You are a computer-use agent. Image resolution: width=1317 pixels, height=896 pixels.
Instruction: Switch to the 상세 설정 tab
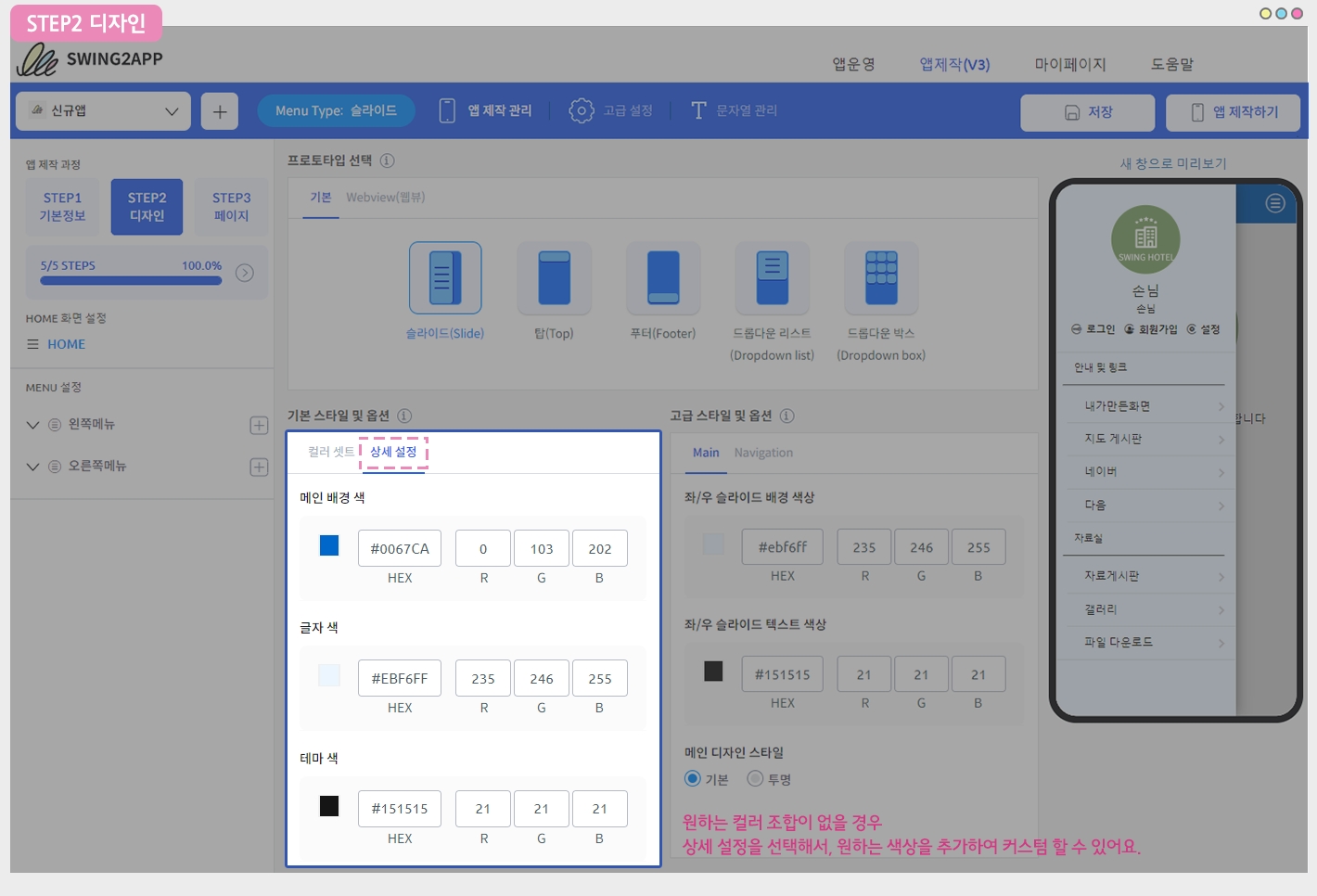pyautogui.click(x=393, y=452)
